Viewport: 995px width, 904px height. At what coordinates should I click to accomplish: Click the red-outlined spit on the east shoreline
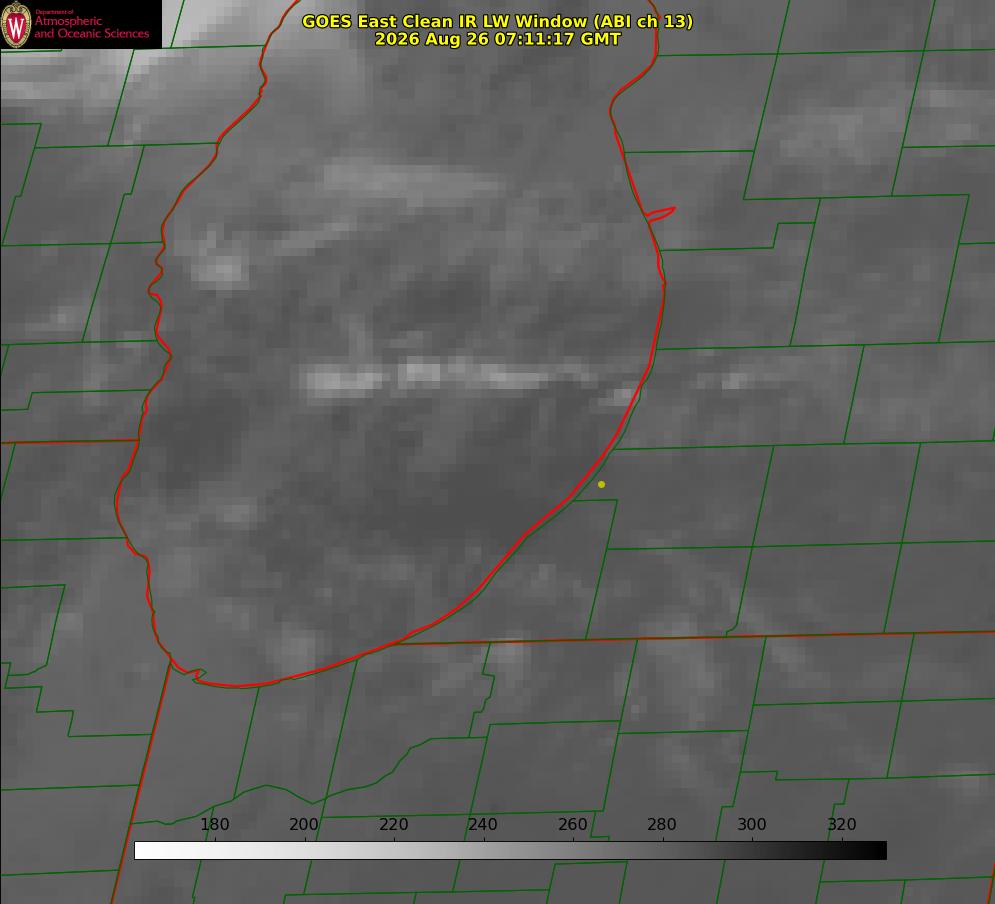[661, 214]
